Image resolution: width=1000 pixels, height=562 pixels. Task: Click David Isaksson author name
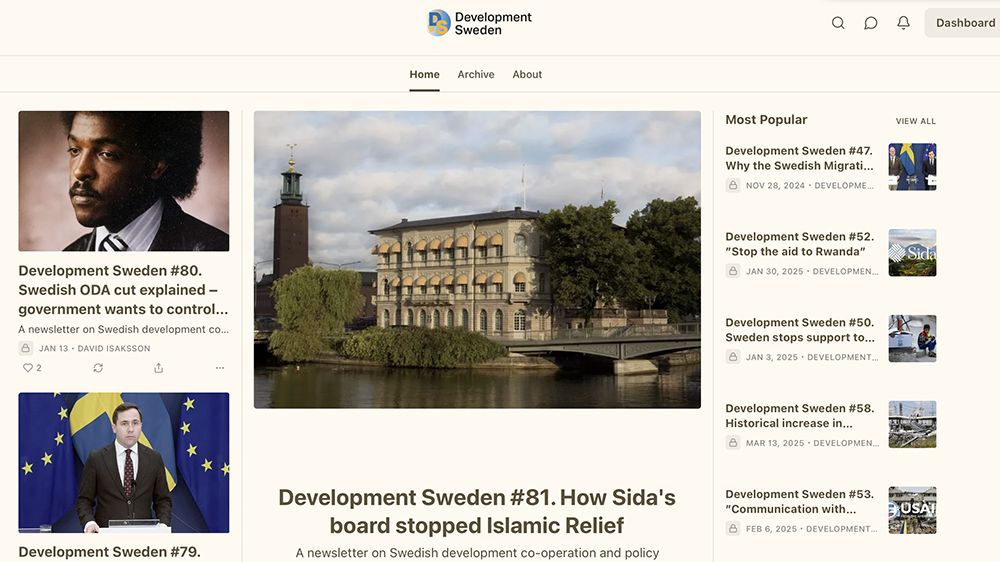click(x=128, y=349)
